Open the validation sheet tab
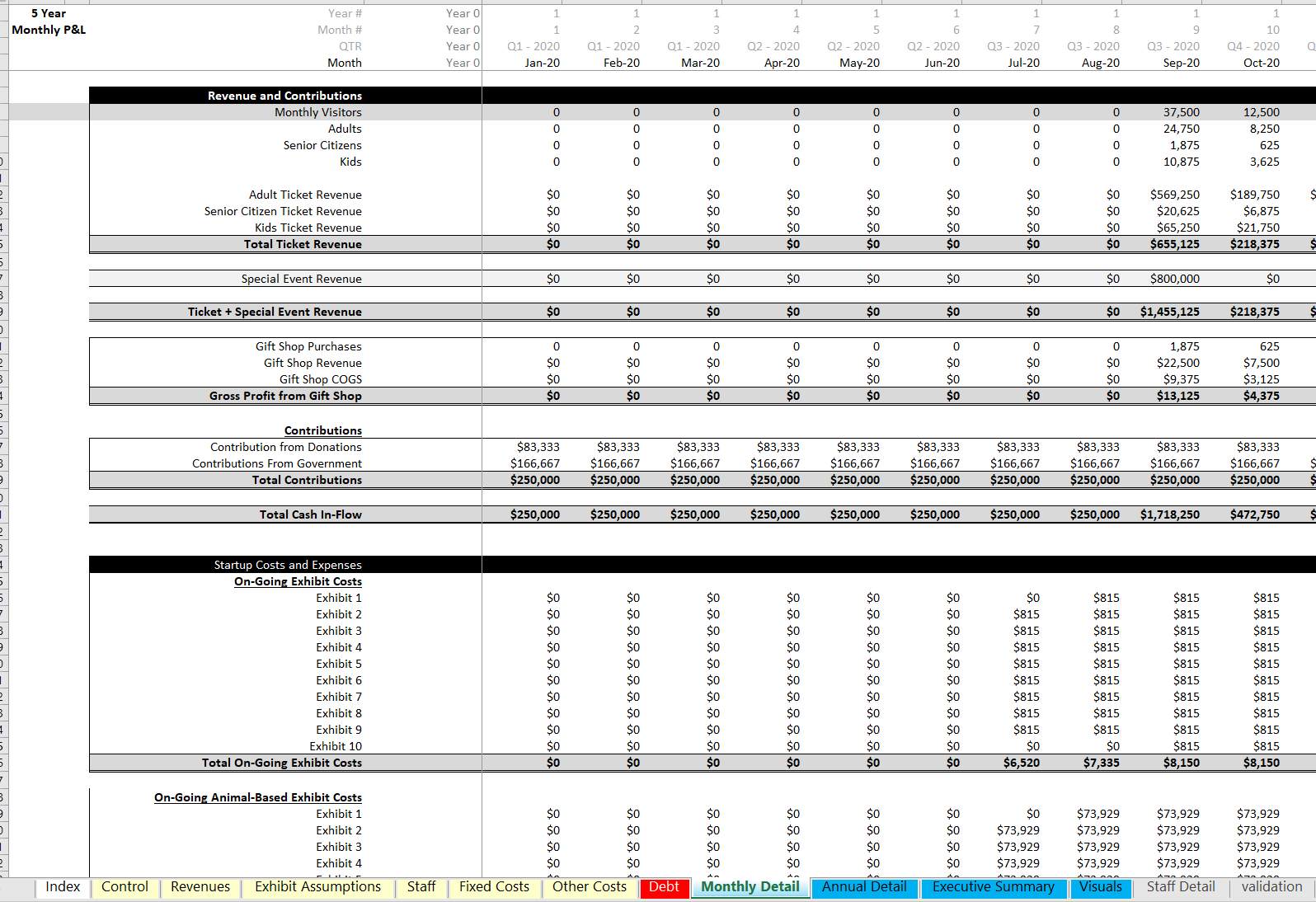The width and height of the screenshot is (1316, 902). (1272, 887)
